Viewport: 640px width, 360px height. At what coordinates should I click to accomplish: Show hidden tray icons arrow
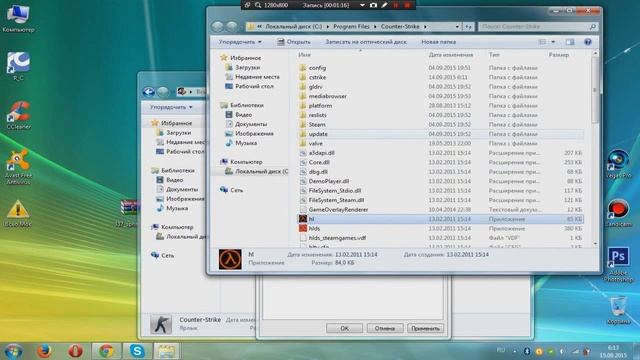[515, 351]
